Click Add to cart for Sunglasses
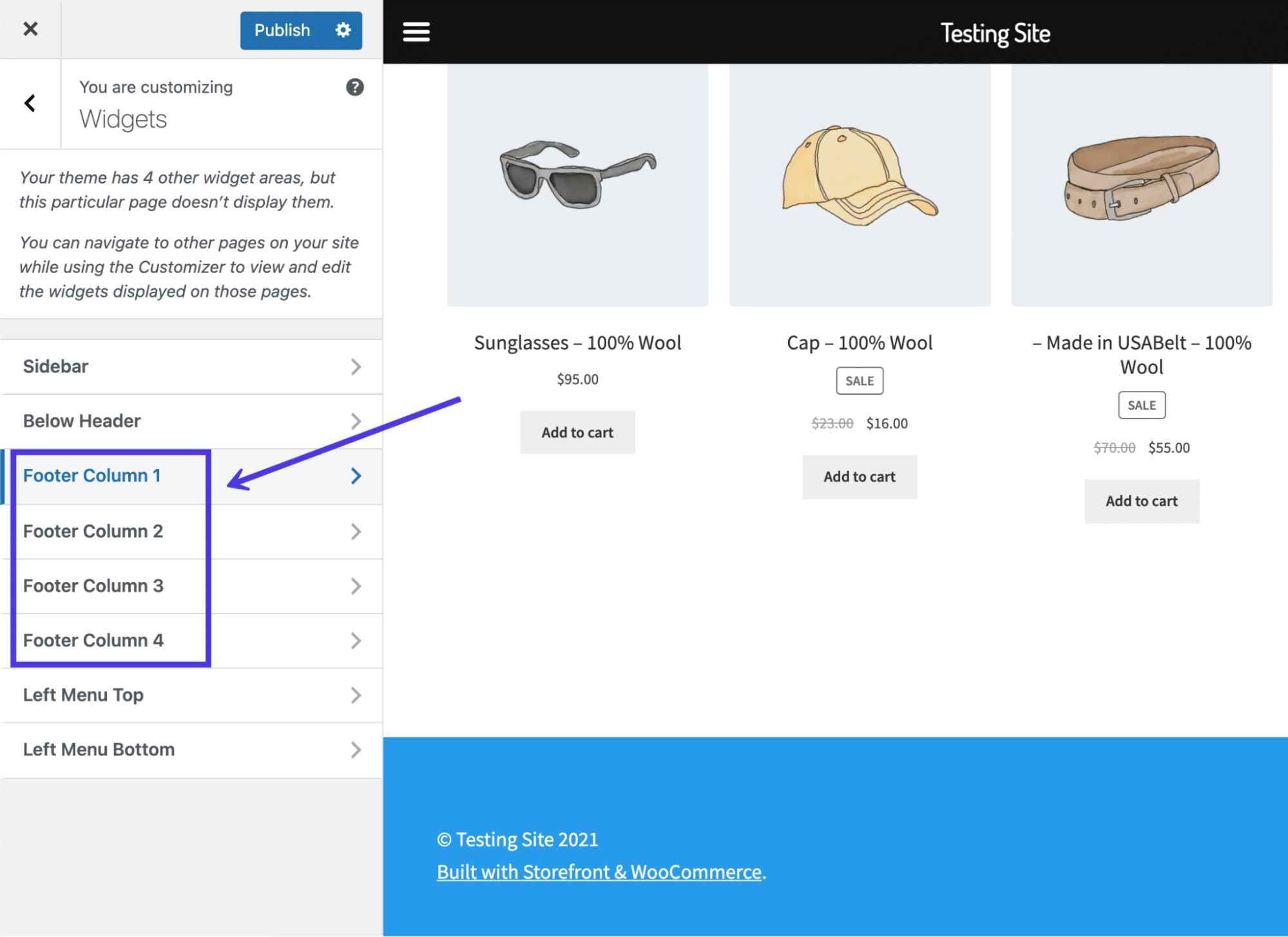Screen dimensions: 1288x937 pyautogui.click(x=577, y=432)
